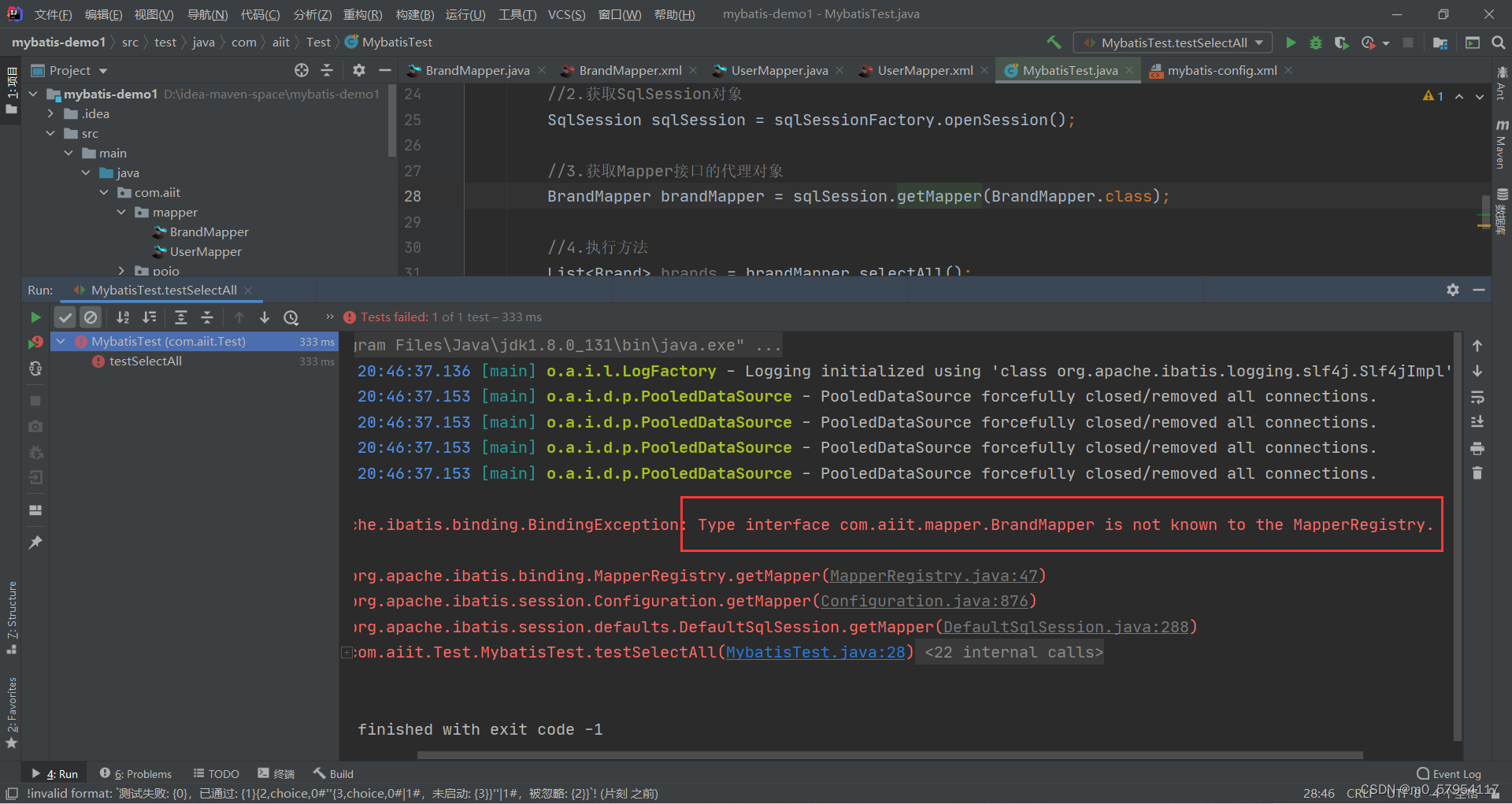
Task: Hide the Project tool window
Action: point(384,70)
